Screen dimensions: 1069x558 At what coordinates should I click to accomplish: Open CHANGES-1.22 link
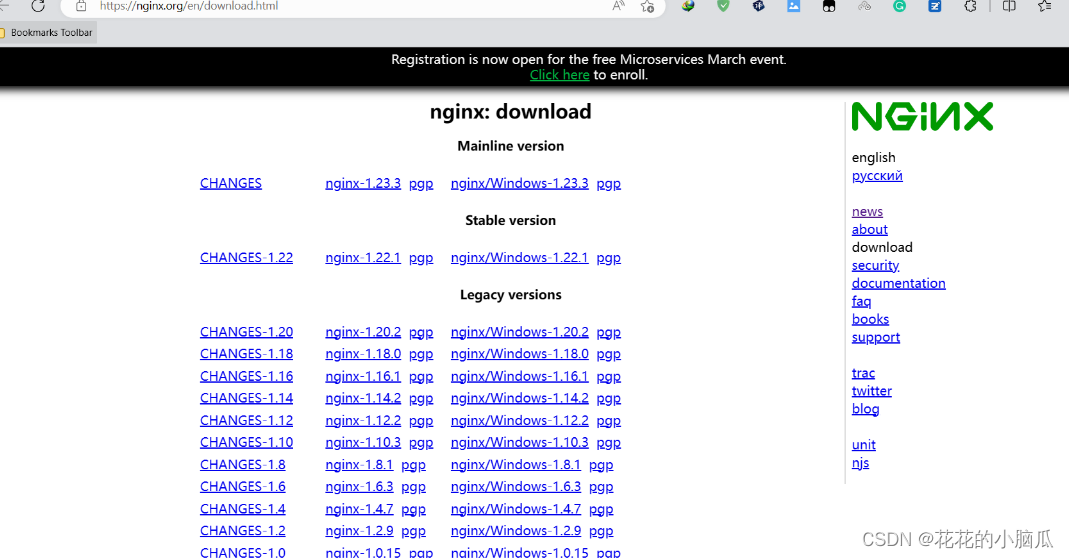tap(246, 258)
